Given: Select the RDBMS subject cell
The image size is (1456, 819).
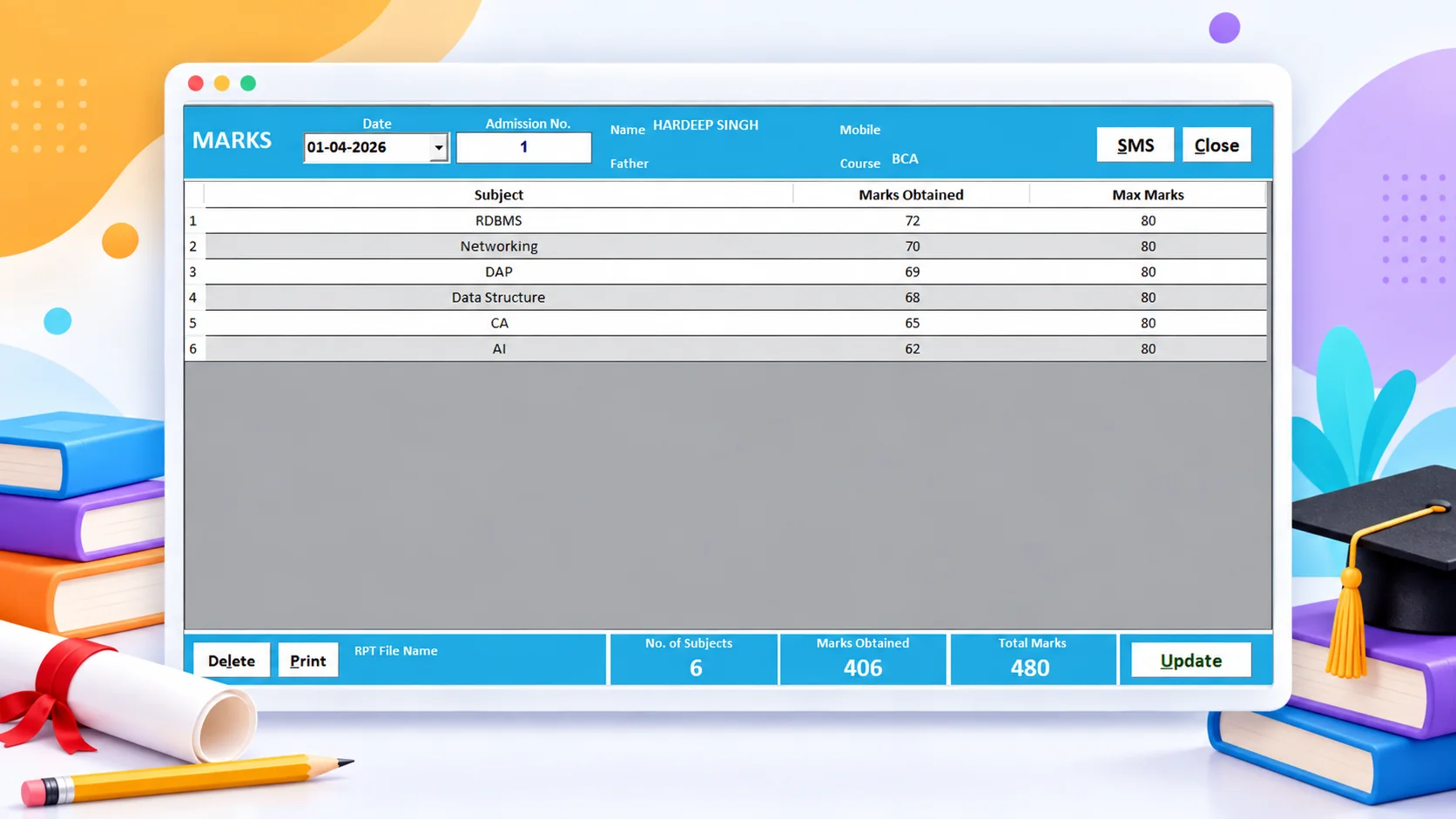Looking at the screenshot, I should [x=498, y=221].
